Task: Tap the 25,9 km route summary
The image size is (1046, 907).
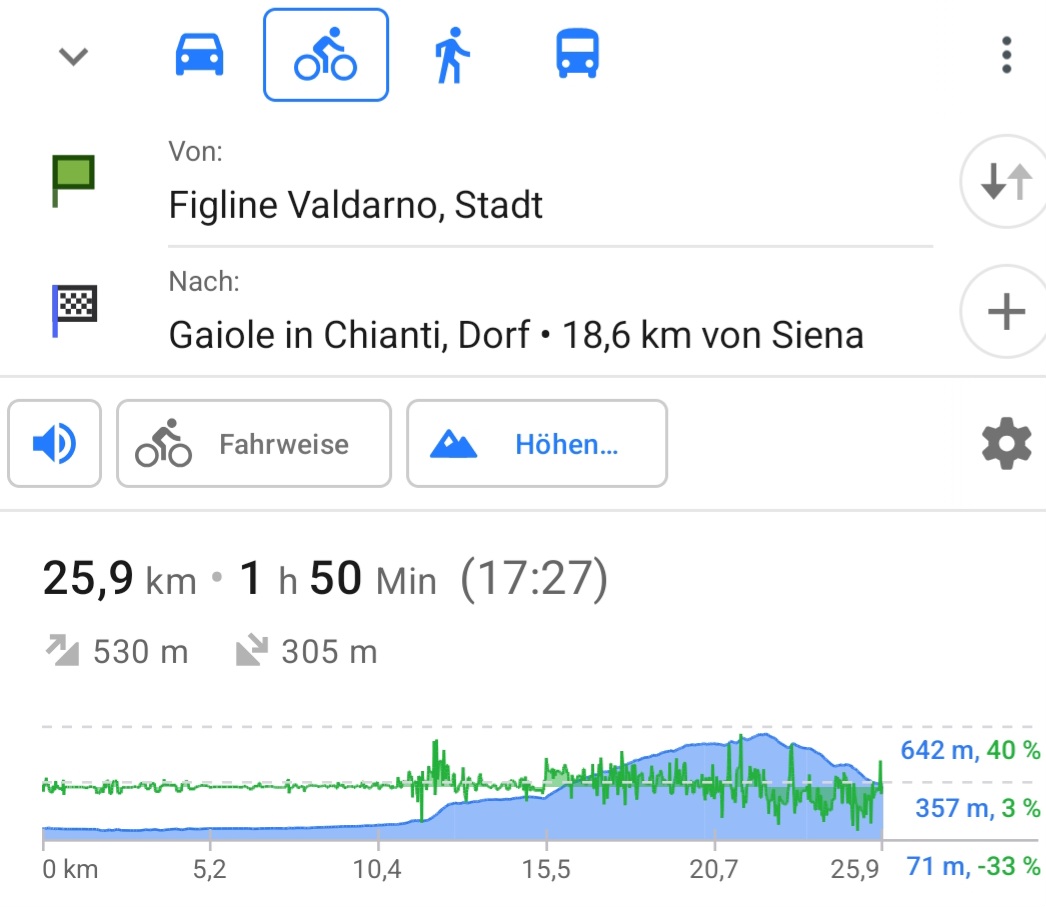Action: (119, 580)
